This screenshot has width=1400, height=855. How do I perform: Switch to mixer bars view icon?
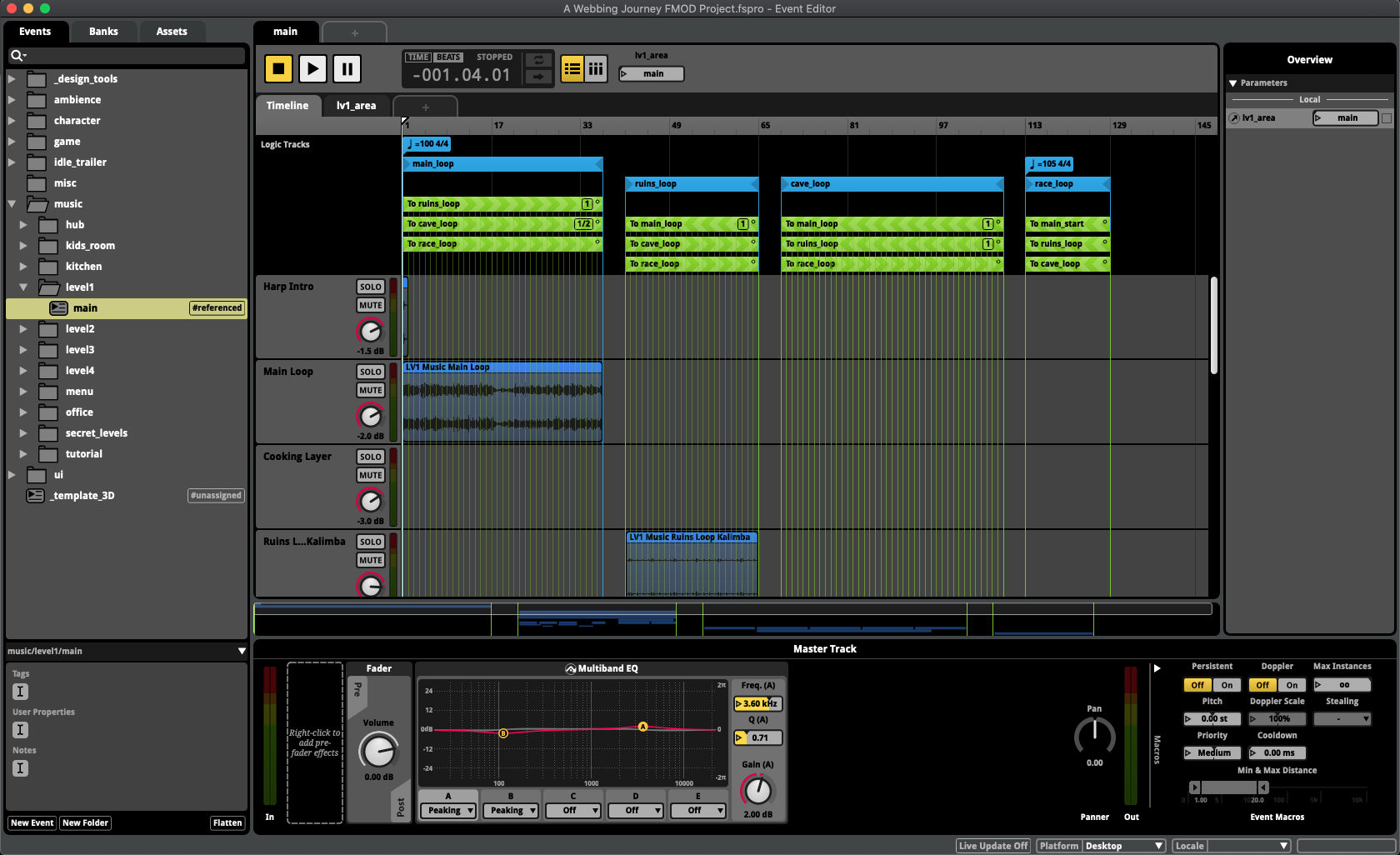coord(596,68)
